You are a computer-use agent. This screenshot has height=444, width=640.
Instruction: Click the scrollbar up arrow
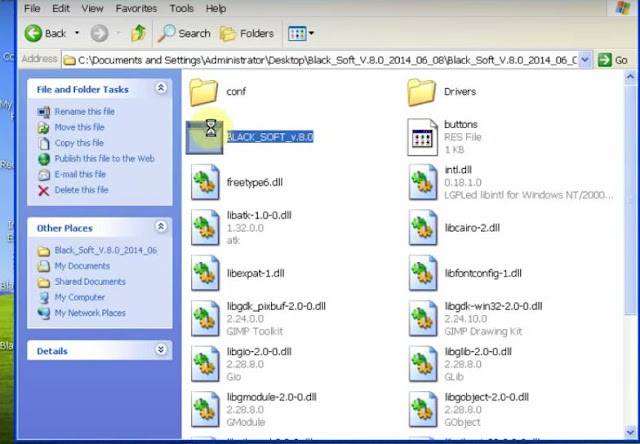pyautogui.click(x=630, y=76)
